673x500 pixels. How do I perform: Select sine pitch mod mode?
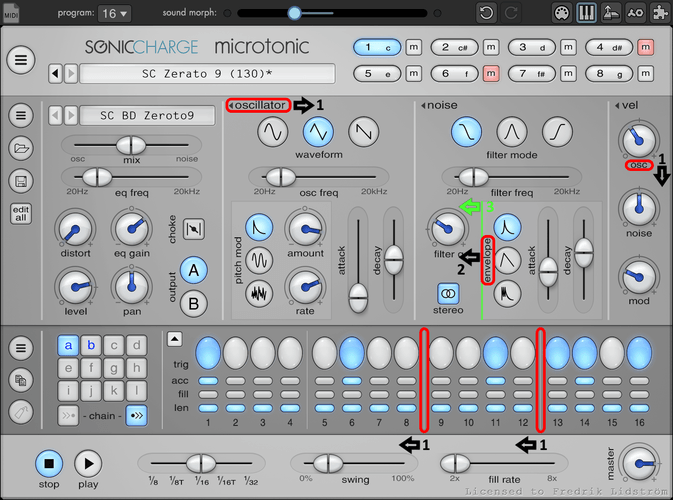click(x=259, y=260)
